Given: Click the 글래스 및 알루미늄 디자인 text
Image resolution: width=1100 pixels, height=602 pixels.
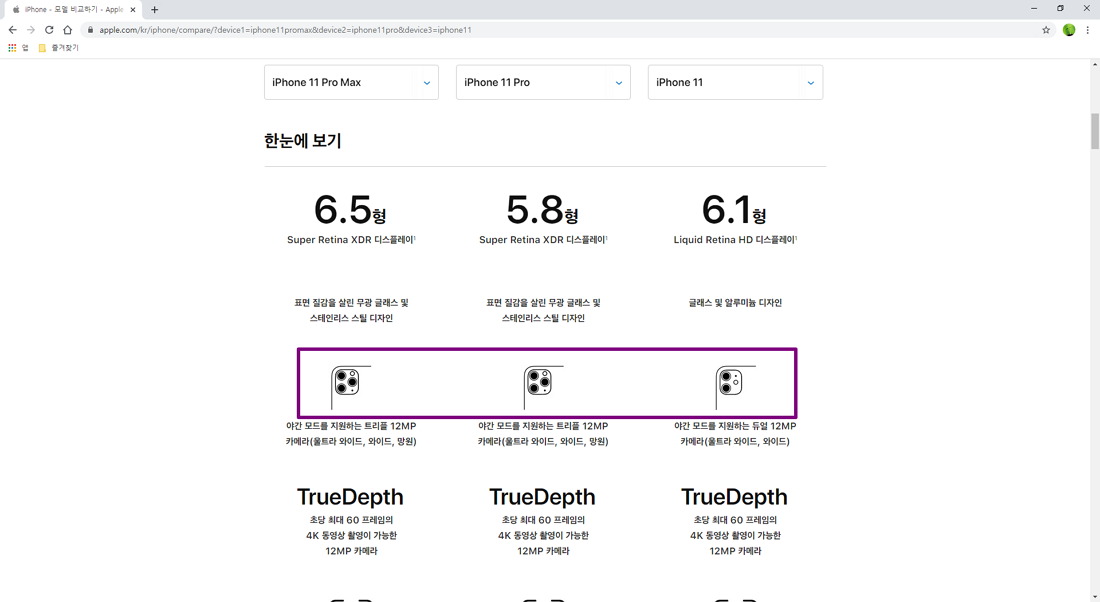Looking at the screenshot, I should pyautogui.click(x=735, y=302).
